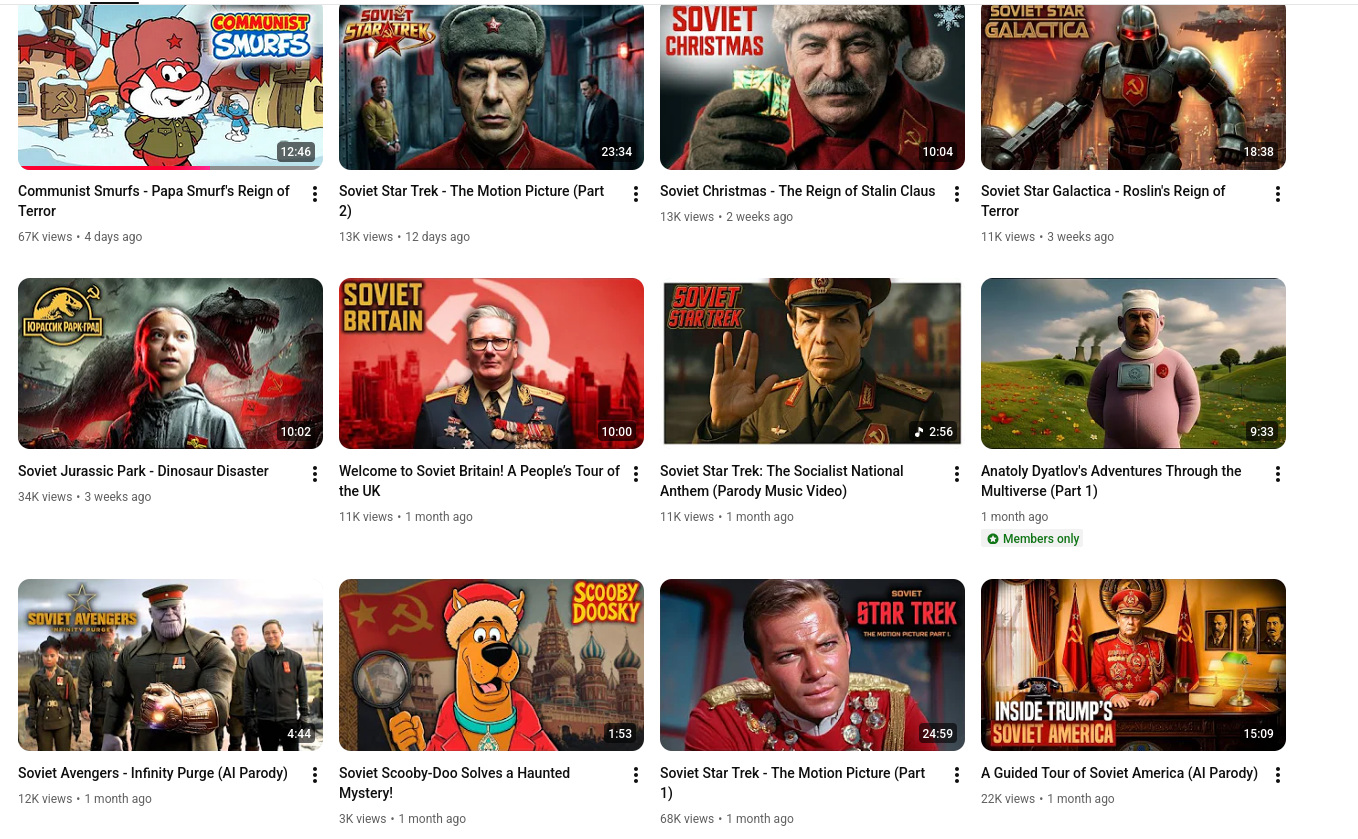The width and height of the screenshot is (1358, 839).
Task: Open the Communist Smurfs thumbnail
Action: click(170, 86)
